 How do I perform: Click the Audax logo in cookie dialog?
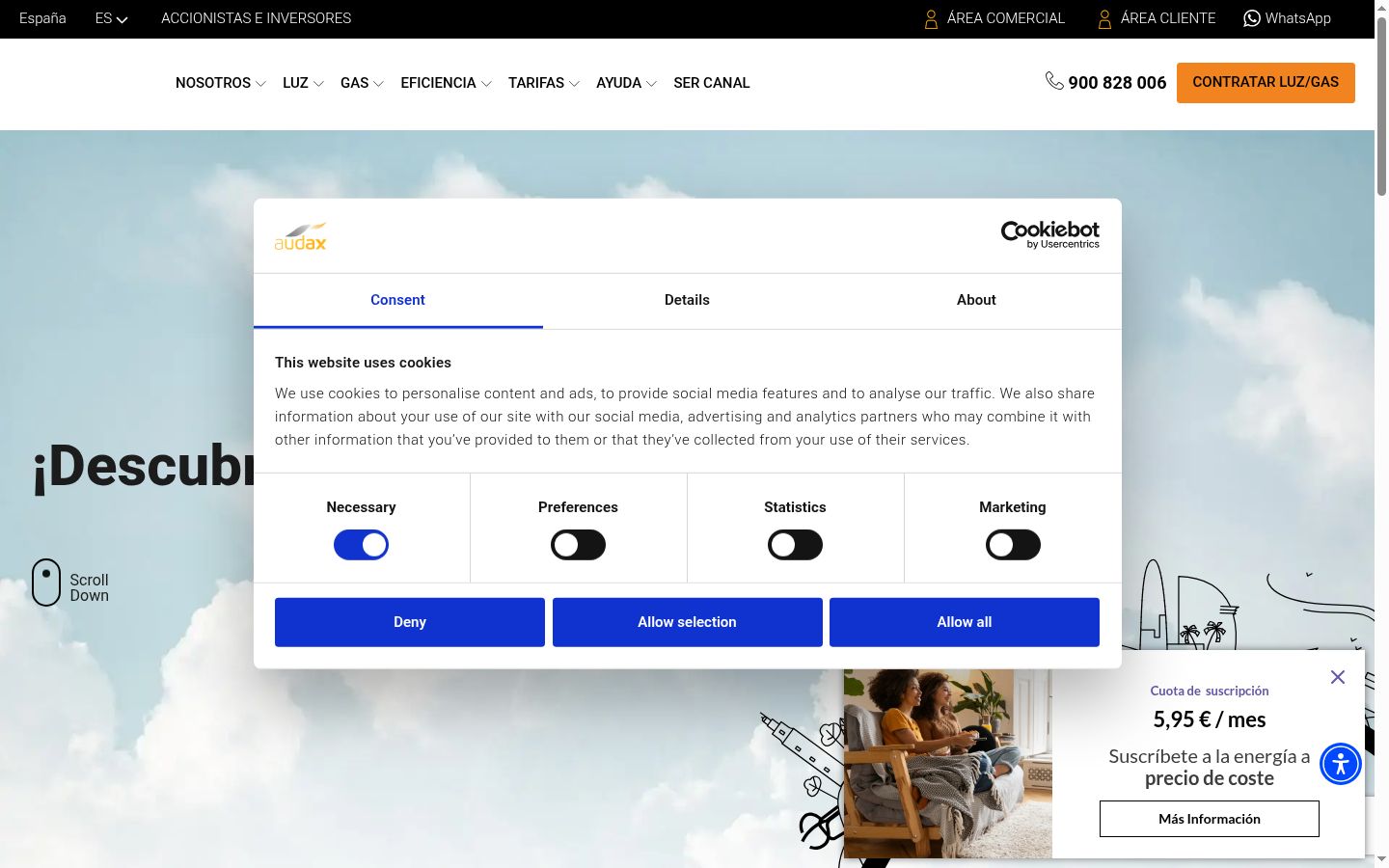pos(301,237)
